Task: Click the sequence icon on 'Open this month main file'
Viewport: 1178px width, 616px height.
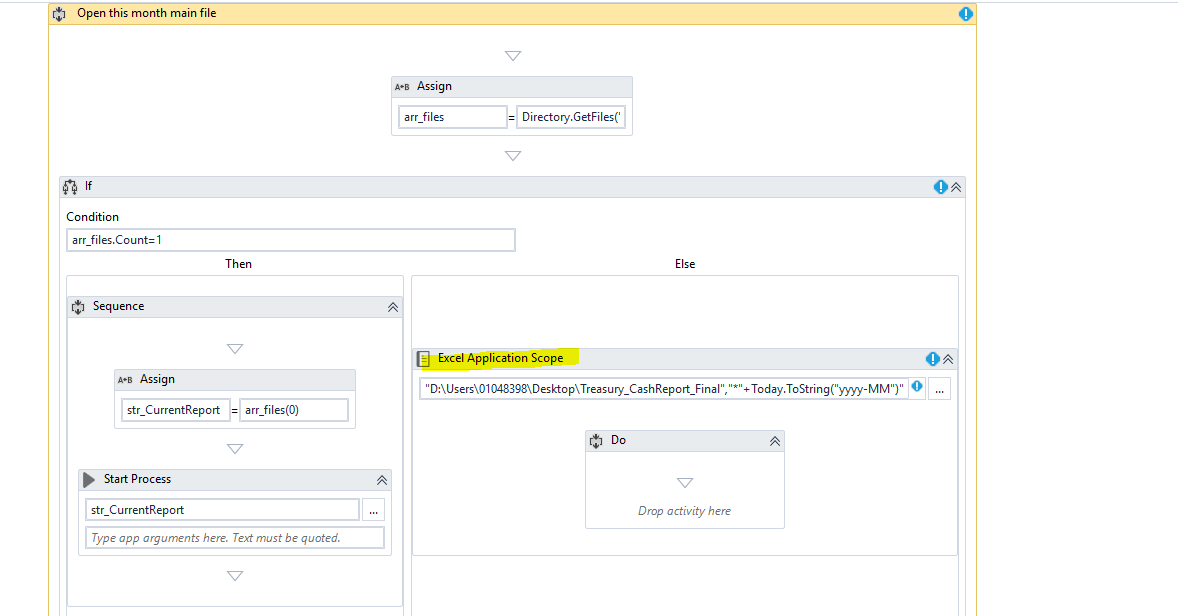Action: (x=58, y=13)
